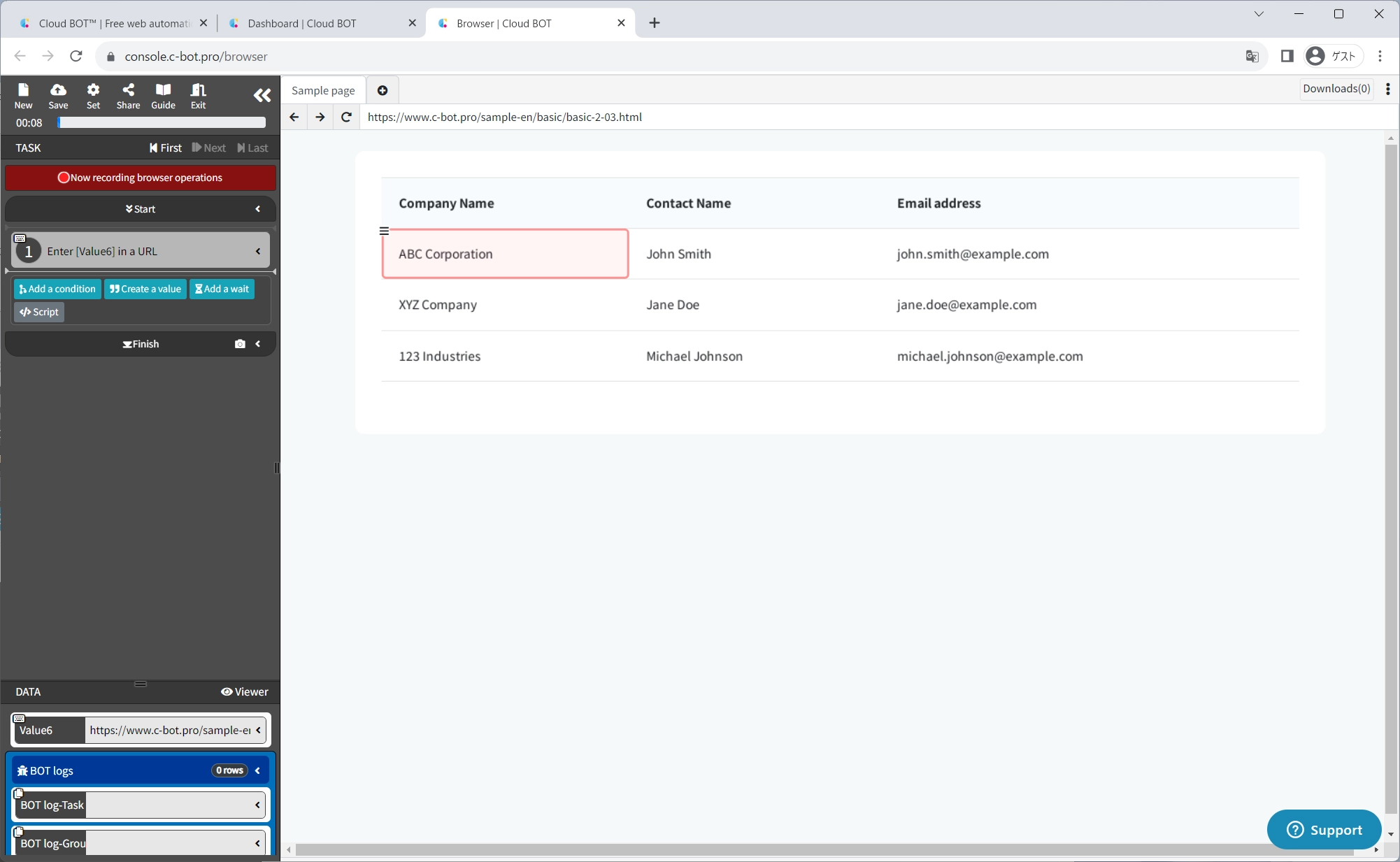The width and height of the screenshot is (1400, 862).
Task: Expand the Enter [Value6] in a URL step
Action: click(x=258, y=251)
